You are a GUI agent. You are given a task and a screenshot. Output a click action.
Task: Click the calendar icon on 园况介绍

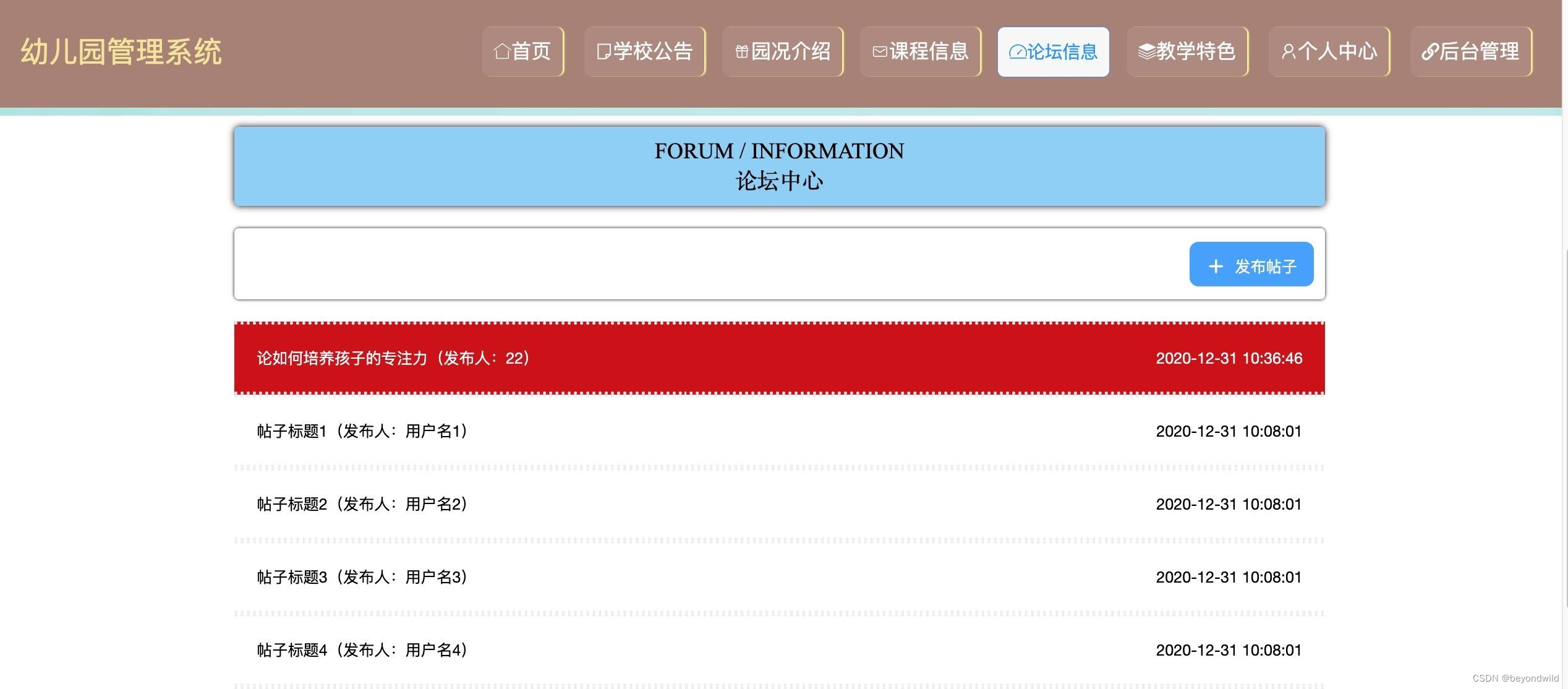[x=742, y=52]
